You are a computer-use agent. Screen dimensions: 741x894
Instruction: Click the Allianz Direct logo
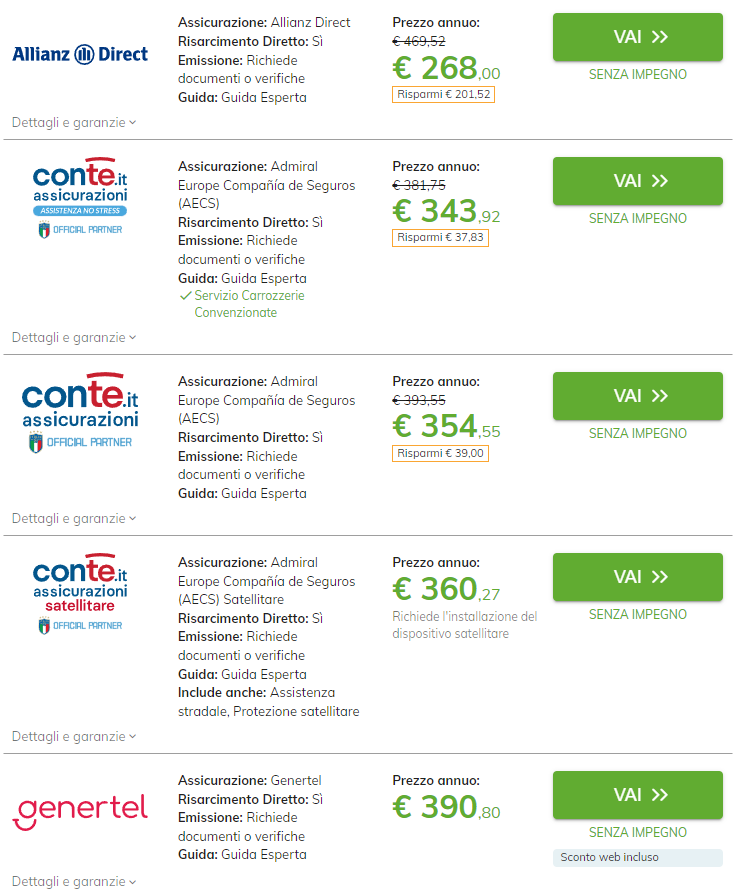(80, 54)
